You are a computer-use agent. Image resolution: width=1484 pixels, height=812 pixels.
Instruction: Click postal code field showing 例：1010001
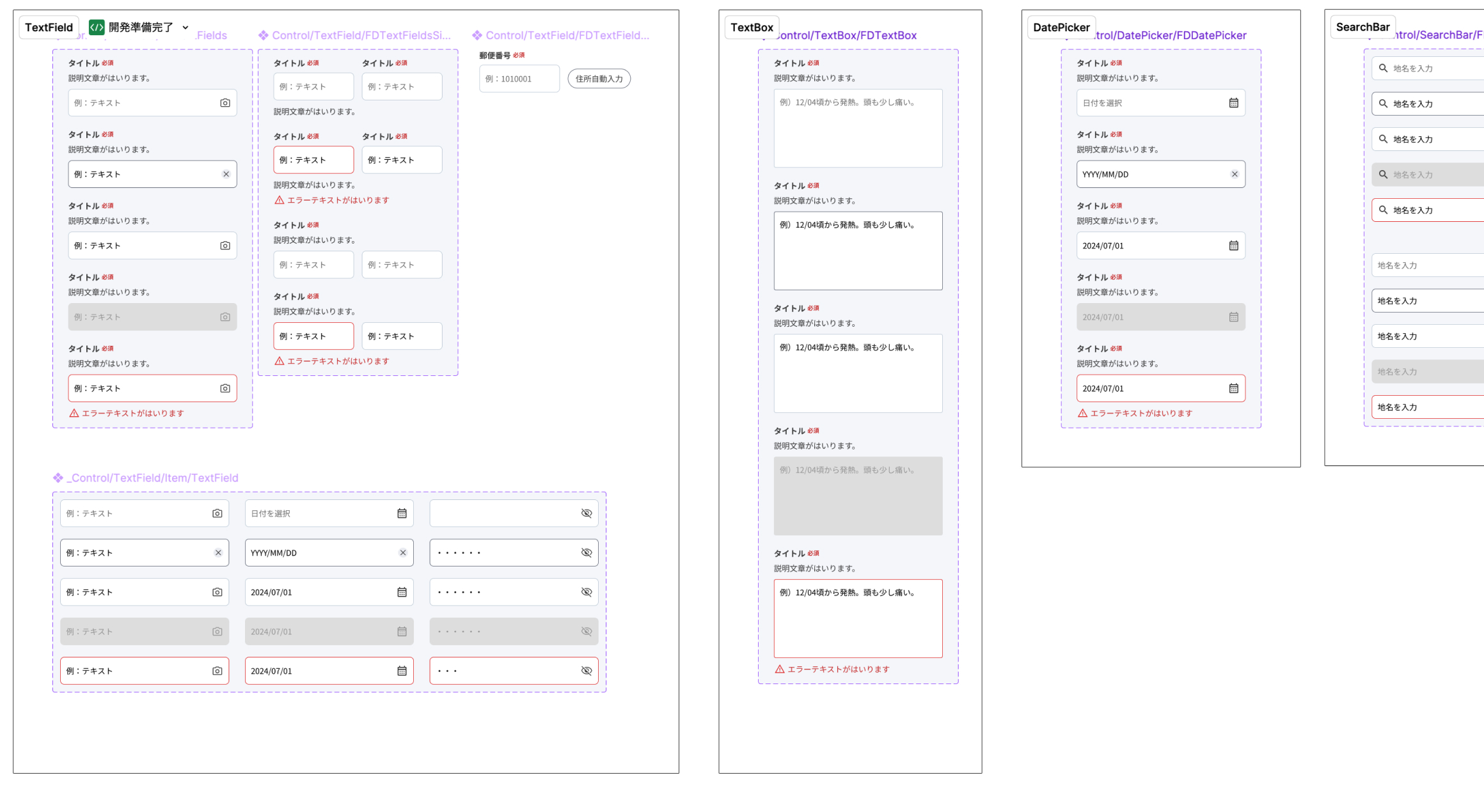(x=519, y=79)
